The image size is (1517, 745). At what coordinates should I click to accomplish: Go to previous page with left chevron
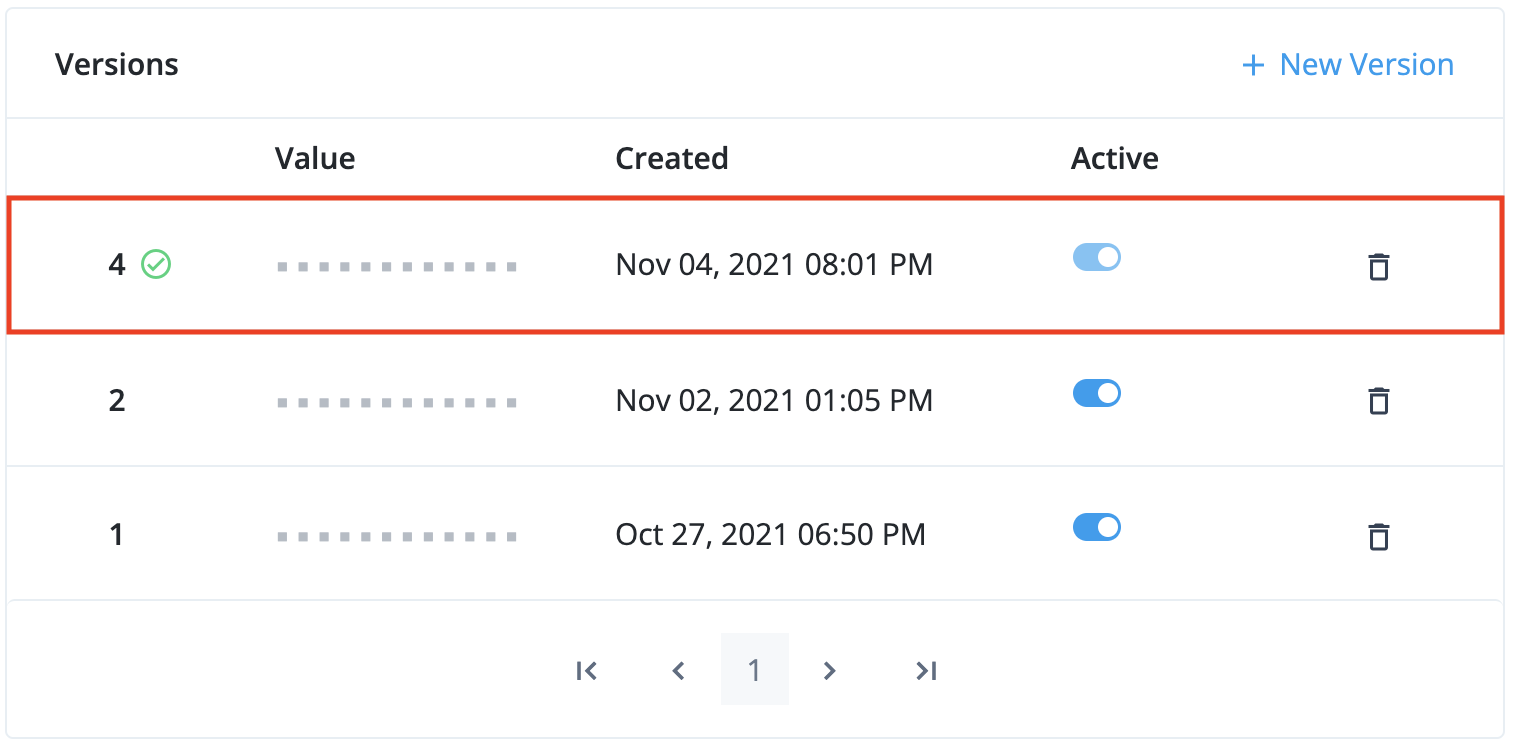[x=678, y=670]
